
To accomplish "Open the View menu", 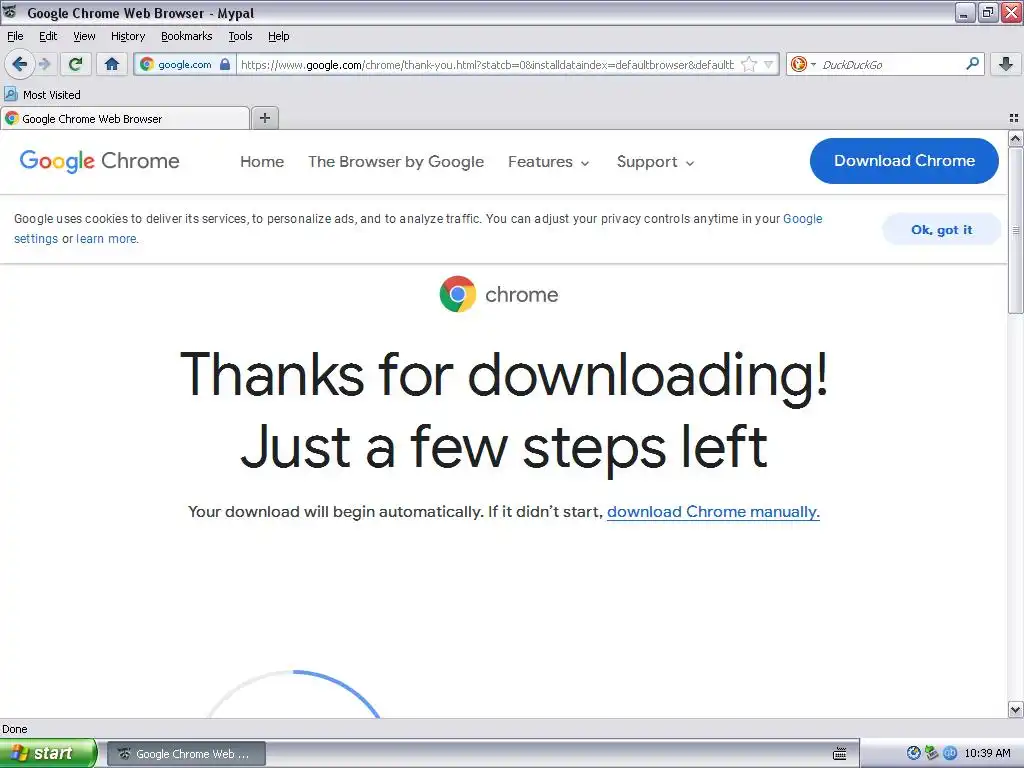I will coord(84,36).
